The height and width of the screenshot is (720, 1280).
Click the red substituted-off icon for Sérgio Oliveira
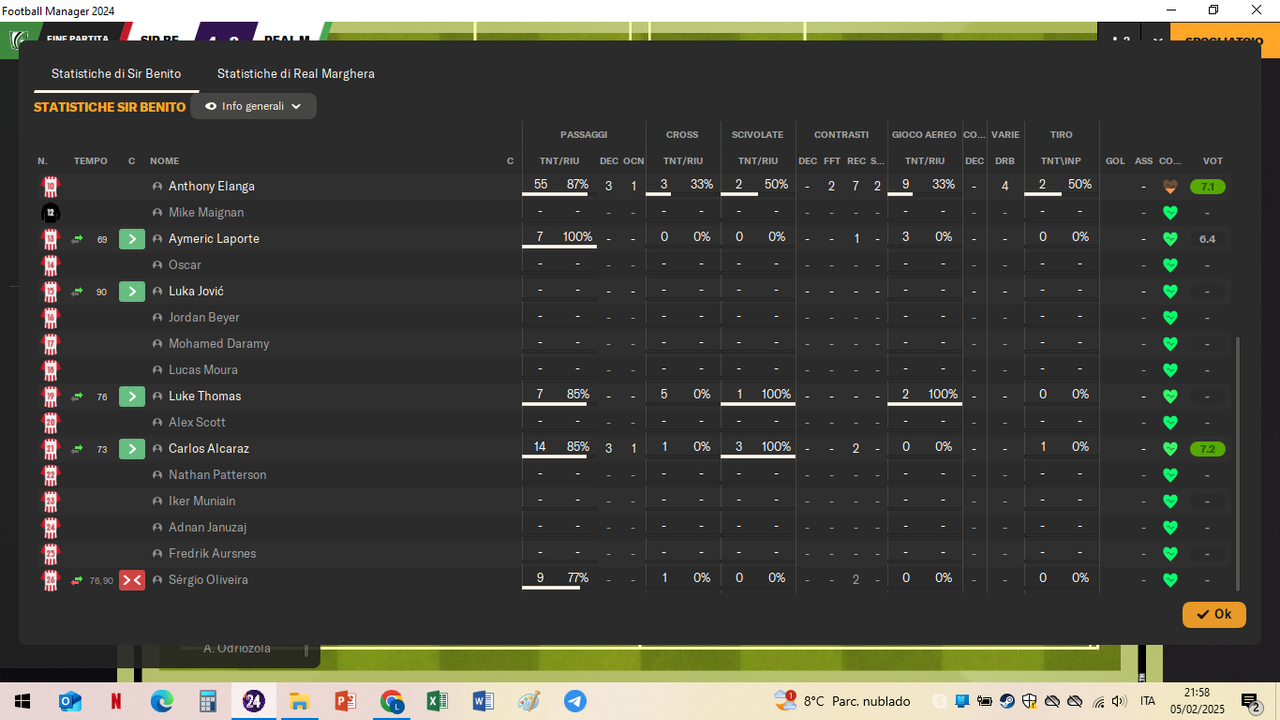pos(132,580)
